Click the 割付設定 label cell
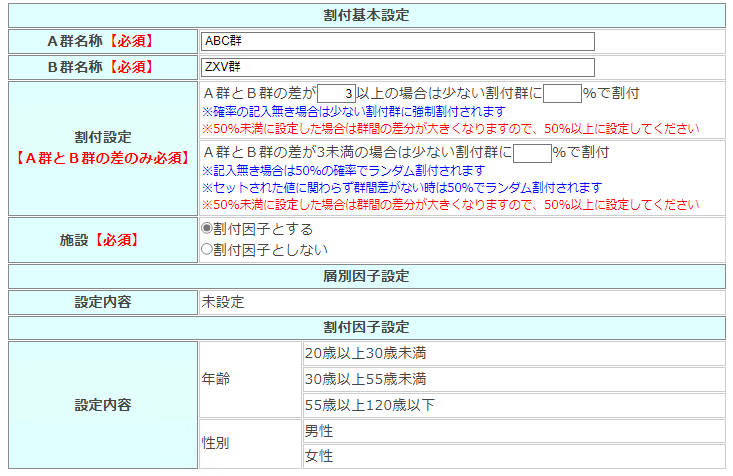 (103, 136)
